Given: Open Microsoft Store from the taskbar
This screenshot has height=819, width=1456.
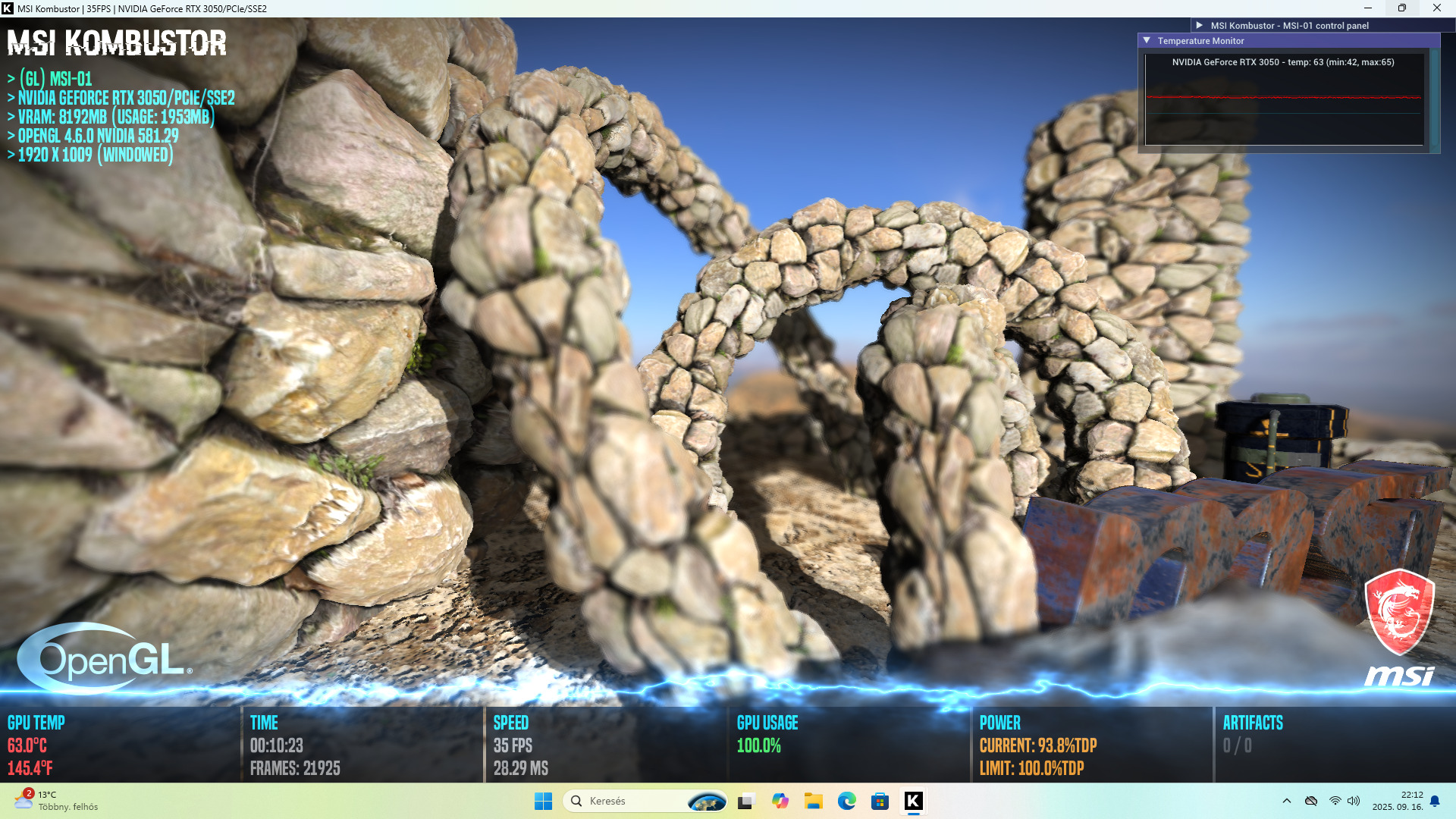Looking at the screenshot, I should (x=880, y=801).
